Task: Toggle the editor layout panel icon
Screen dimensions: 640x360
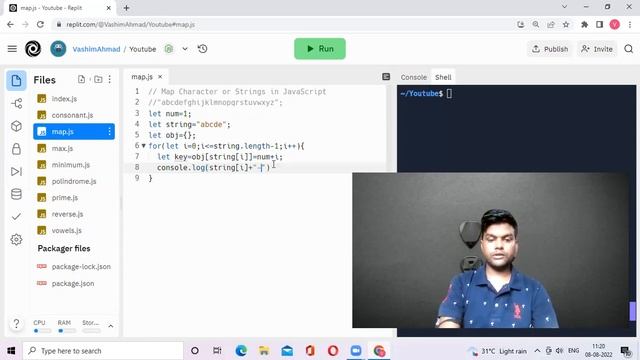Action: (x=386, y=77)
